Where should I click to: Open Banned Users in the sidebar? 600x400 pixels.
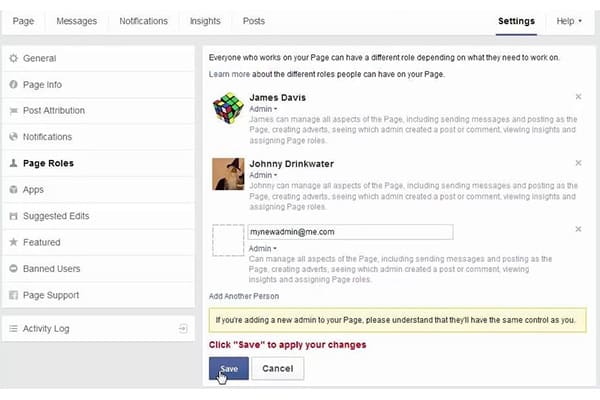click(98, 268)
